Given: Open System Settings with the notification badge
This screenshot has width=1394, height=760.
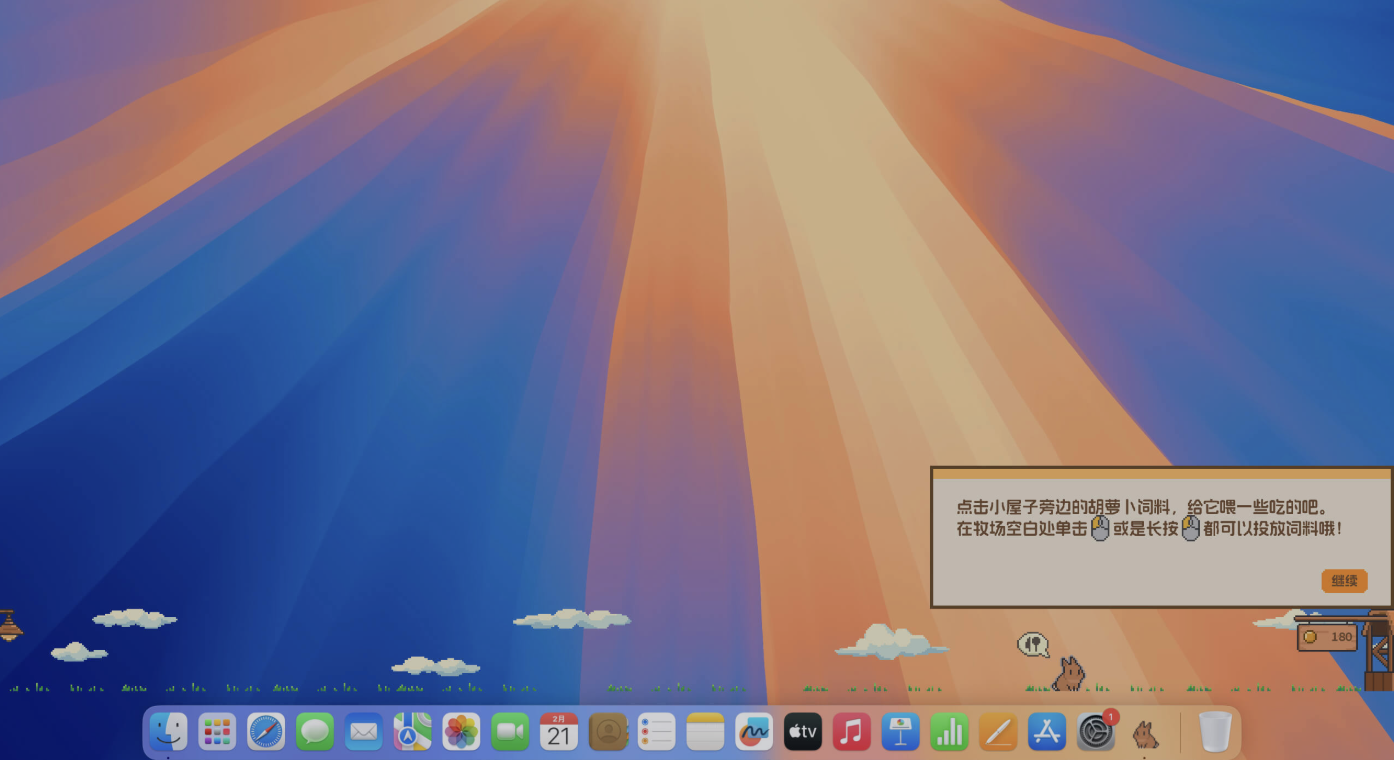Looking at the screenshot, I should [x=1095, y=731].
